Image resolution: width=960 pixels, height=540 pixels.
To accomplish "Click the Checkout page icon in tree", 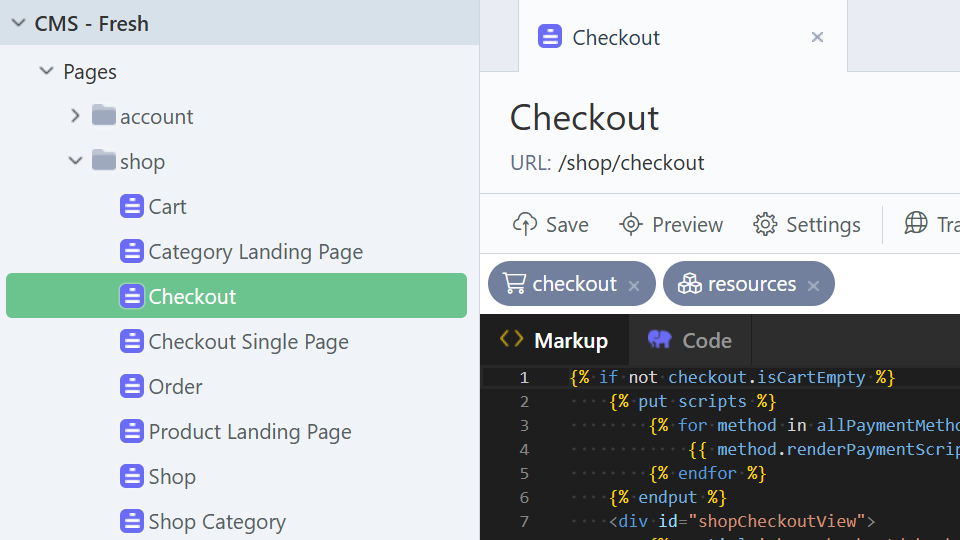I will [132, 296].
